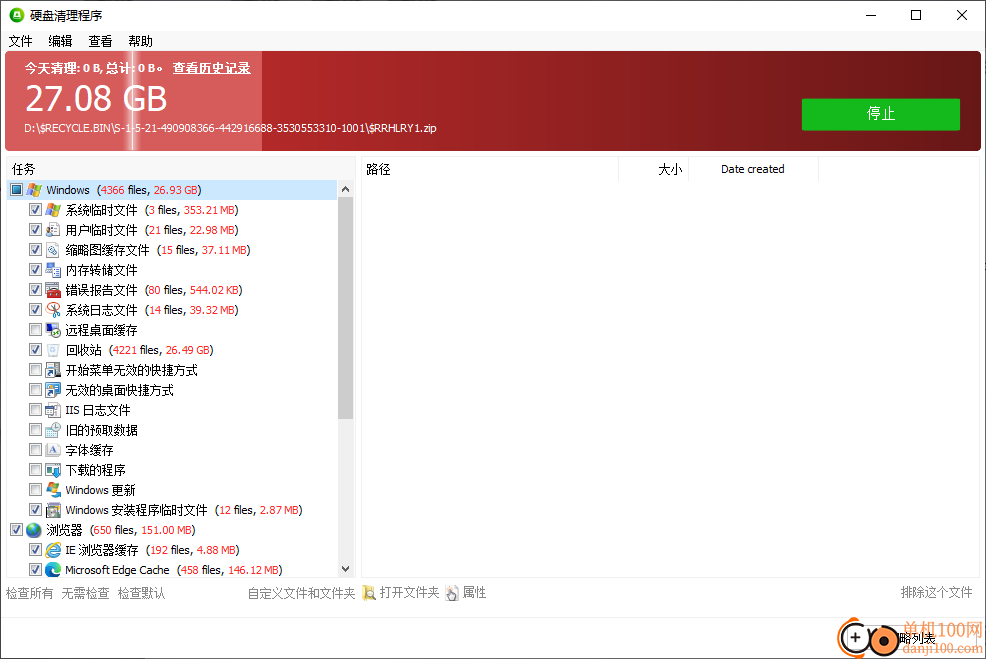Click the 用户临时文件 icon
Screen dimensions: 986x659
pos(53,230)
